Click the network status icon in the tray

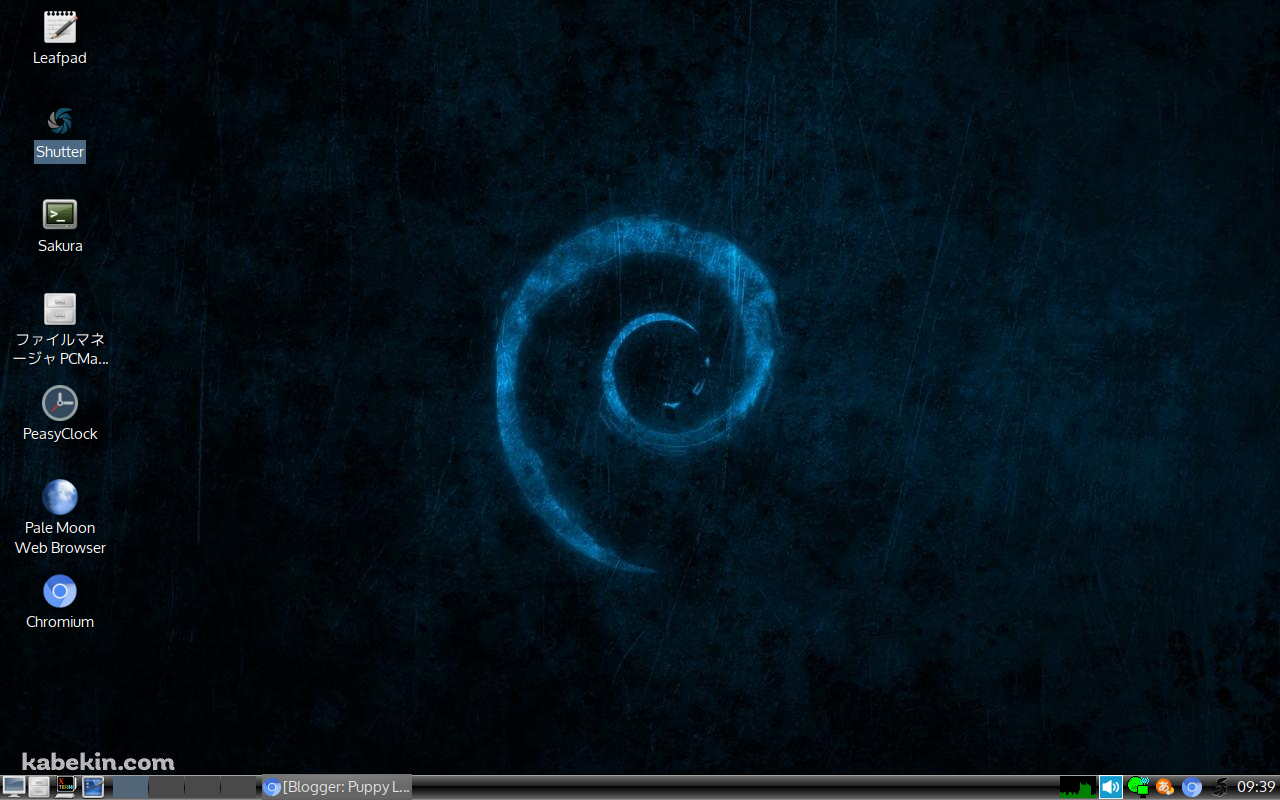(1137, 787)
